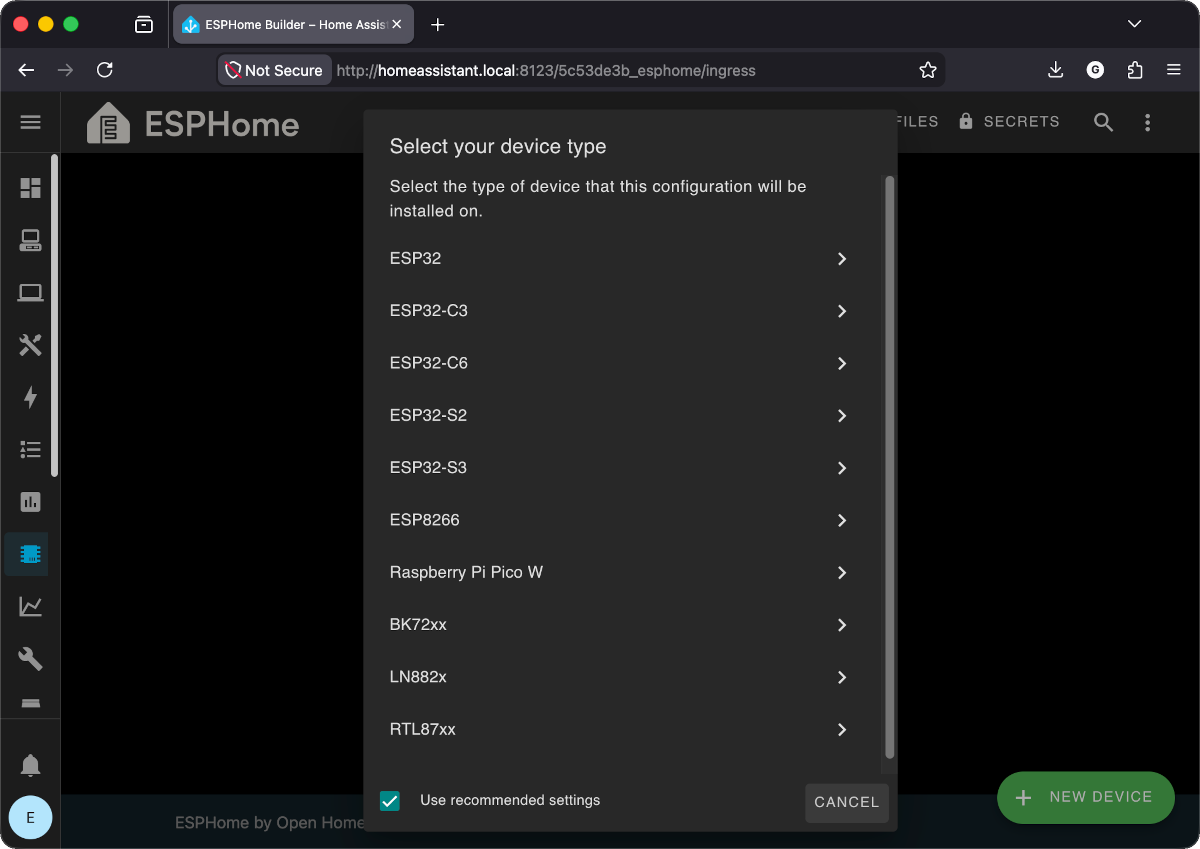Uncheck Use recommended settings checkbox
This screenshot has width=1200, height=849.
click(x=390, y=801)
